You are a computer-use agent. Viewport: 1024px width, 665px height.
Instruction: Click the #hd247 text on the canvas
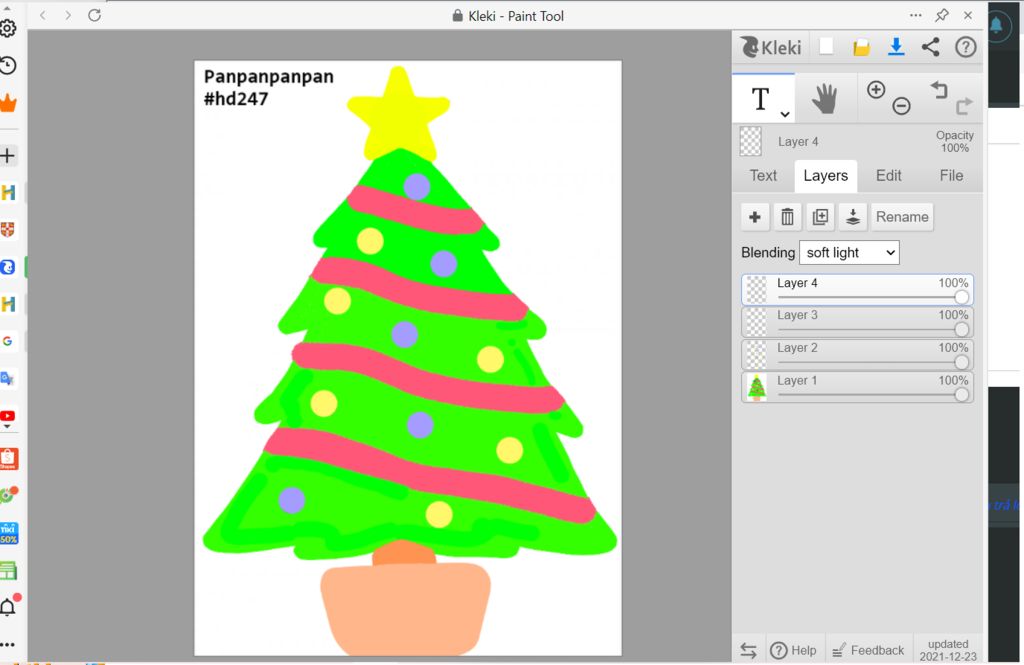236,99
